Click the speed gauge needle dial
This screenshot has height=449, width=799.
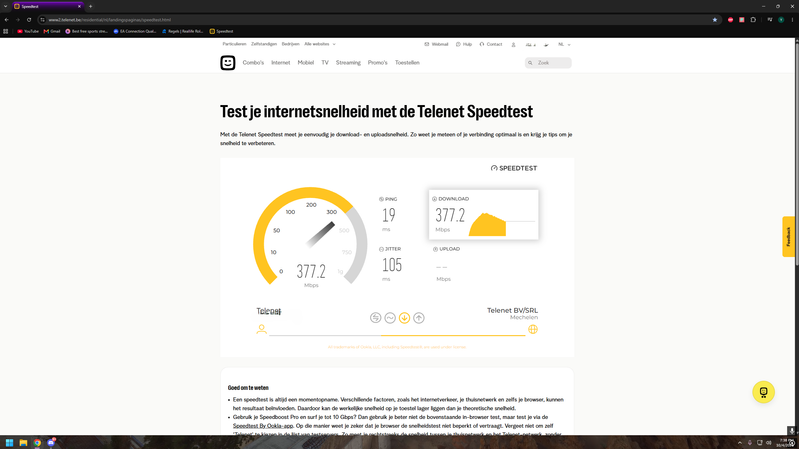point(310,238)
